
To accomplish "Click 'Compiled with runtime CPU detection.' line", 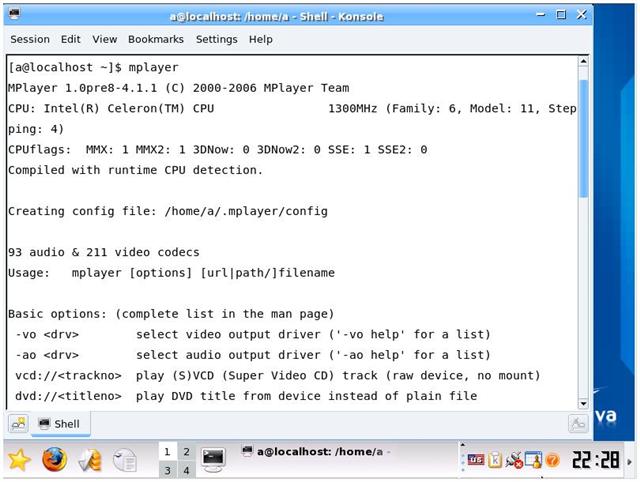I will pyautogui.click(x=136, y=170).
